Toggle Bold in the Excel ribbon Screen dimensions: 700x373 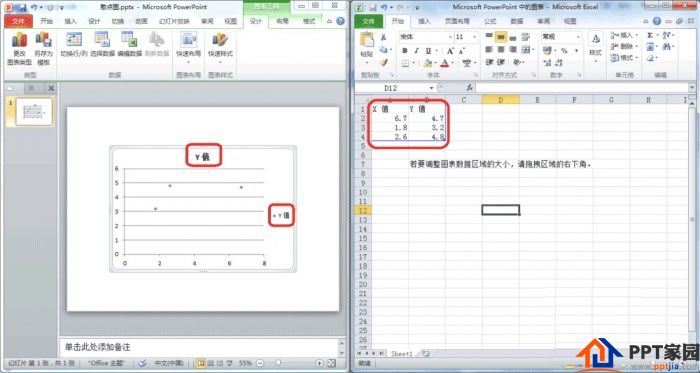point(404,50)
